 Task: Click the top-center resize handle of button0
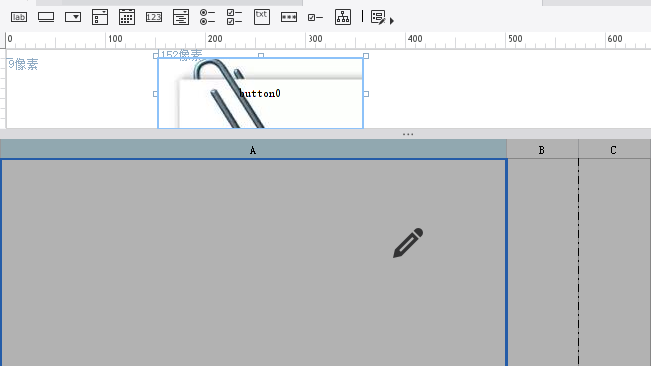261,55
